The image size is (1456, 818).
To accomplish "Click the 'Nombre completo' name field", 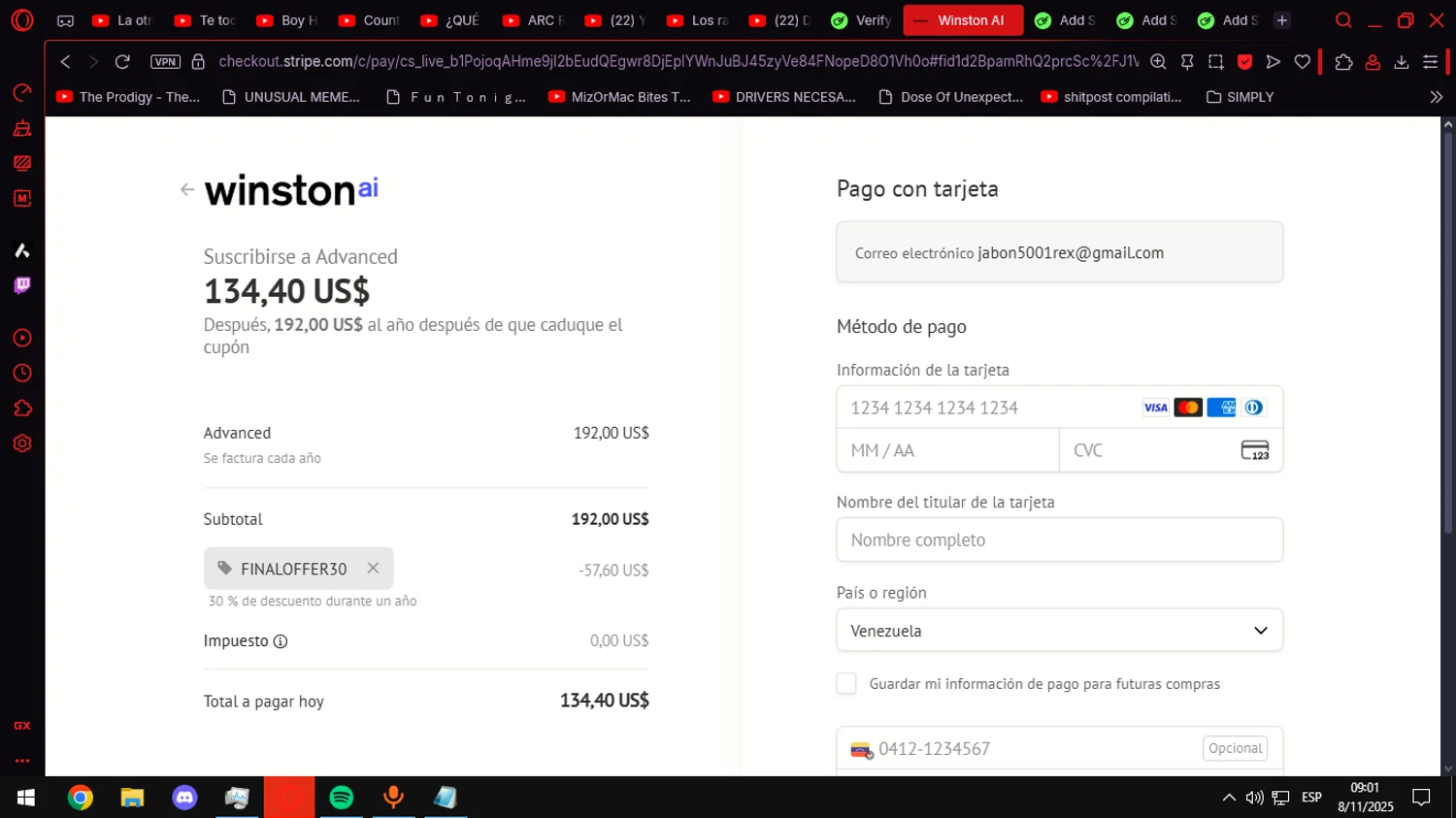I will coord(1059,540).
